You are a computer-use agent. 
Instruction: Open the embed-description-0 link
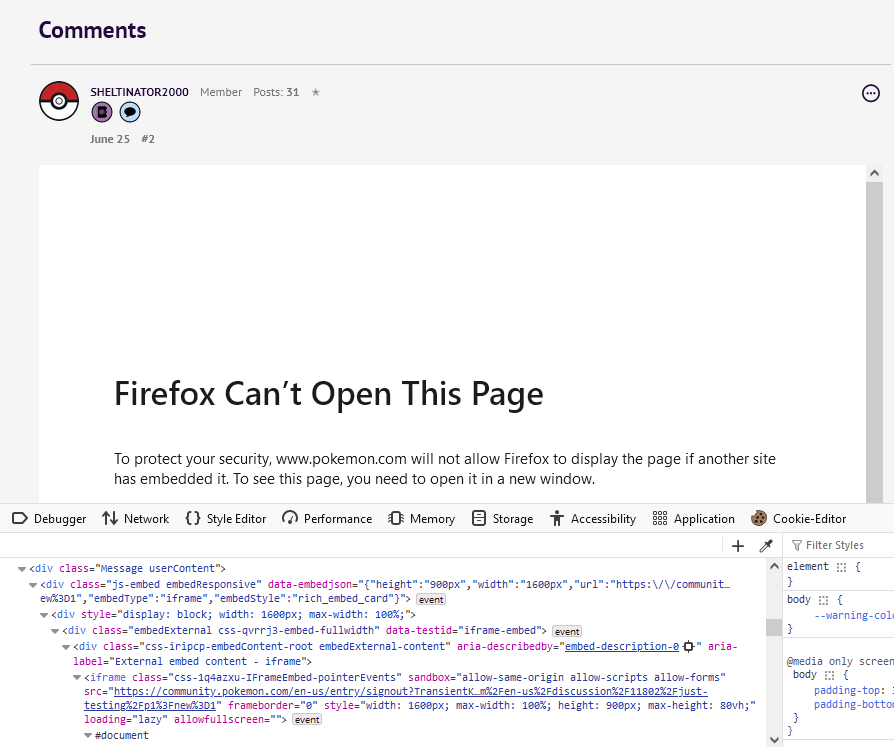[622, 646]
